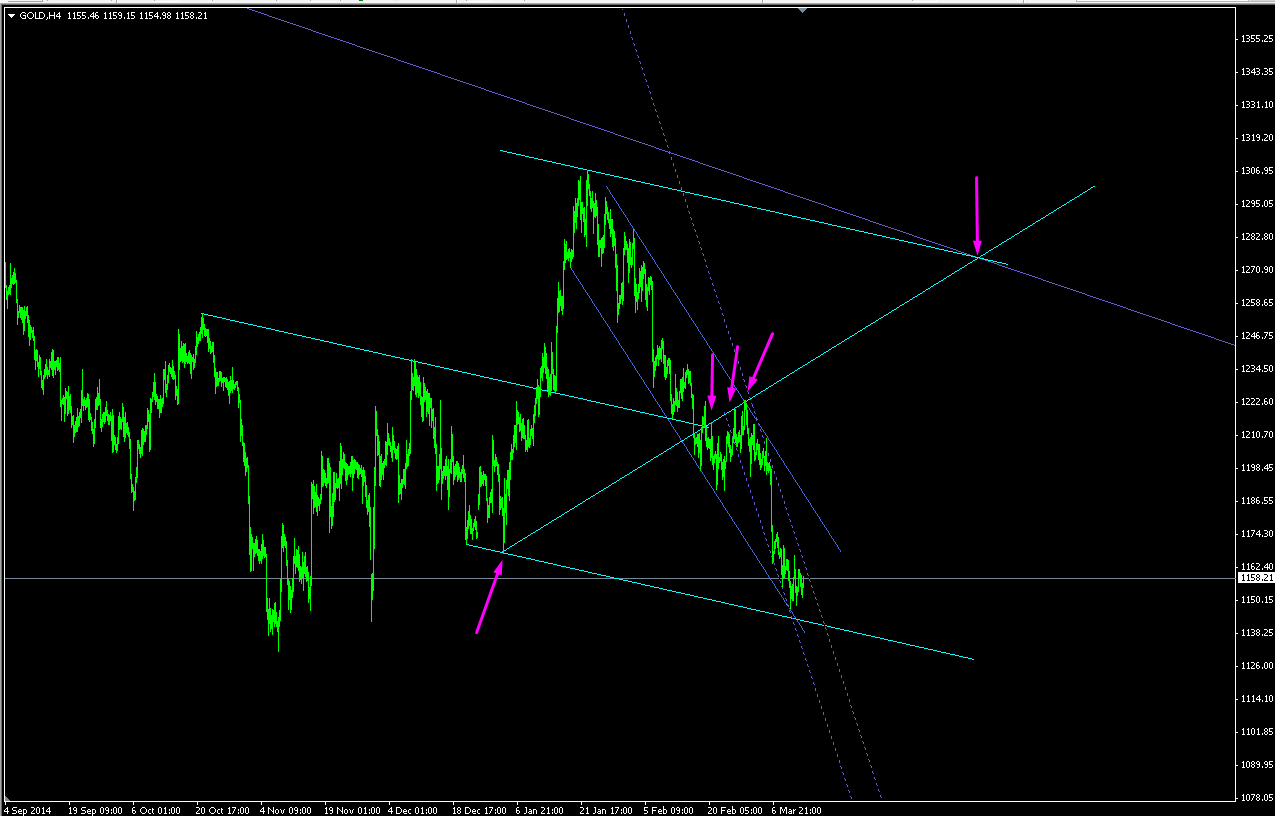Screen dimensions: 1275x816
Task: Click the 1210.70 price scale label
Action: 1256,434
